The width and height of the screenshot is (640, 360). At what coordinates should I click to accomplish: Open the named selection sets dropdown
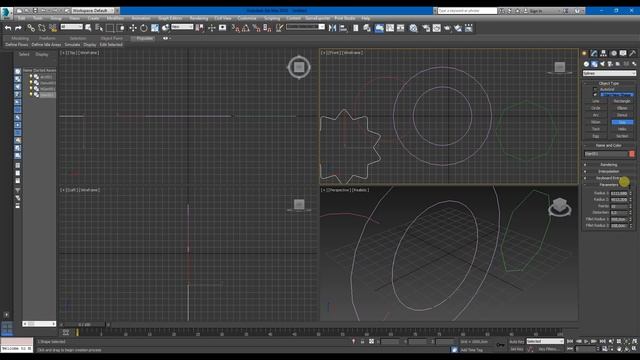point(305,27)
